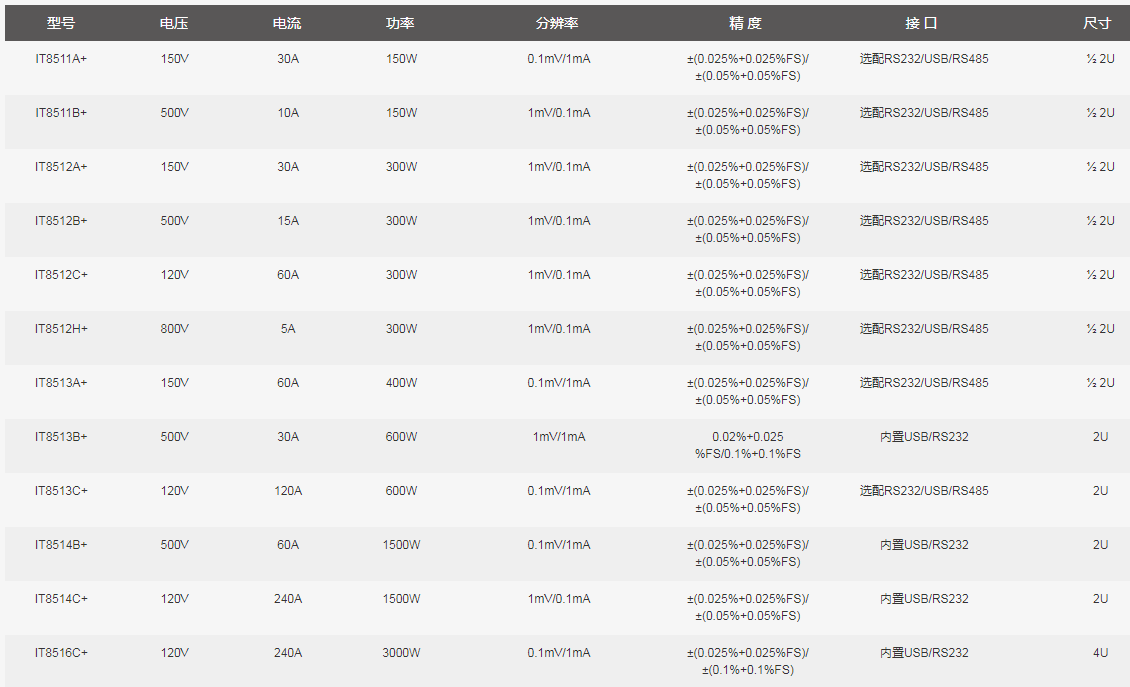Select the IT8512H+ model link
Image resolution: width=1130 pixels, height=687 pixels.
(x=61, y=329)
